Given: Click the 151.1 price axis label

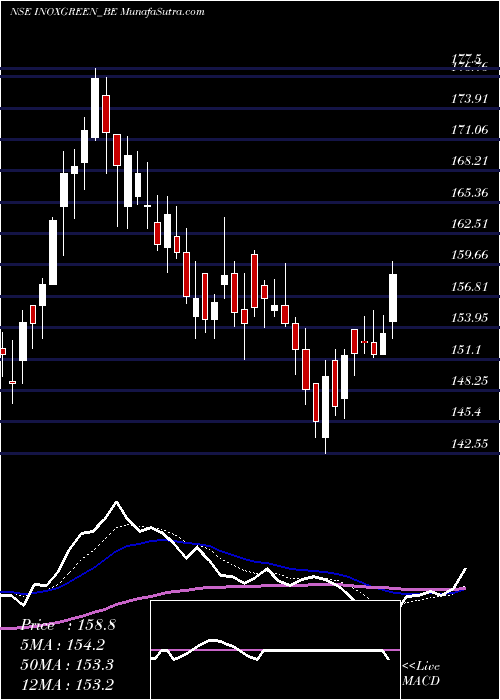Looking at the screenshot, I should coord(467,349).
